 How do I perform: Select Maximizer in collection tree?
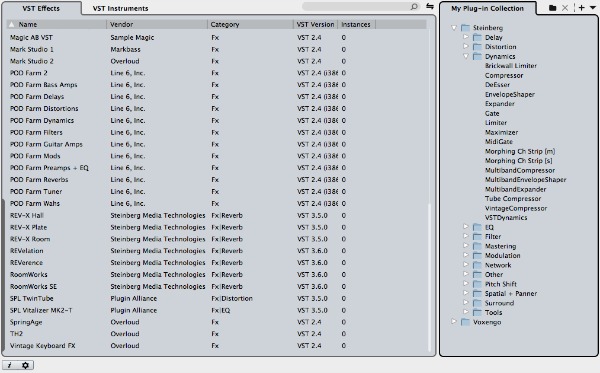click(x=501, y=132)
